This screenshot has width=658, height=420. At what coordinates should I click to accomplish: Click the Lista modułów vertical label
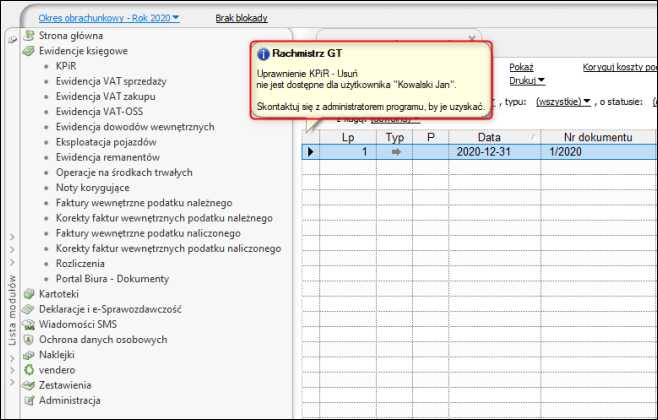pyautogui.click(x=12, y=310)
